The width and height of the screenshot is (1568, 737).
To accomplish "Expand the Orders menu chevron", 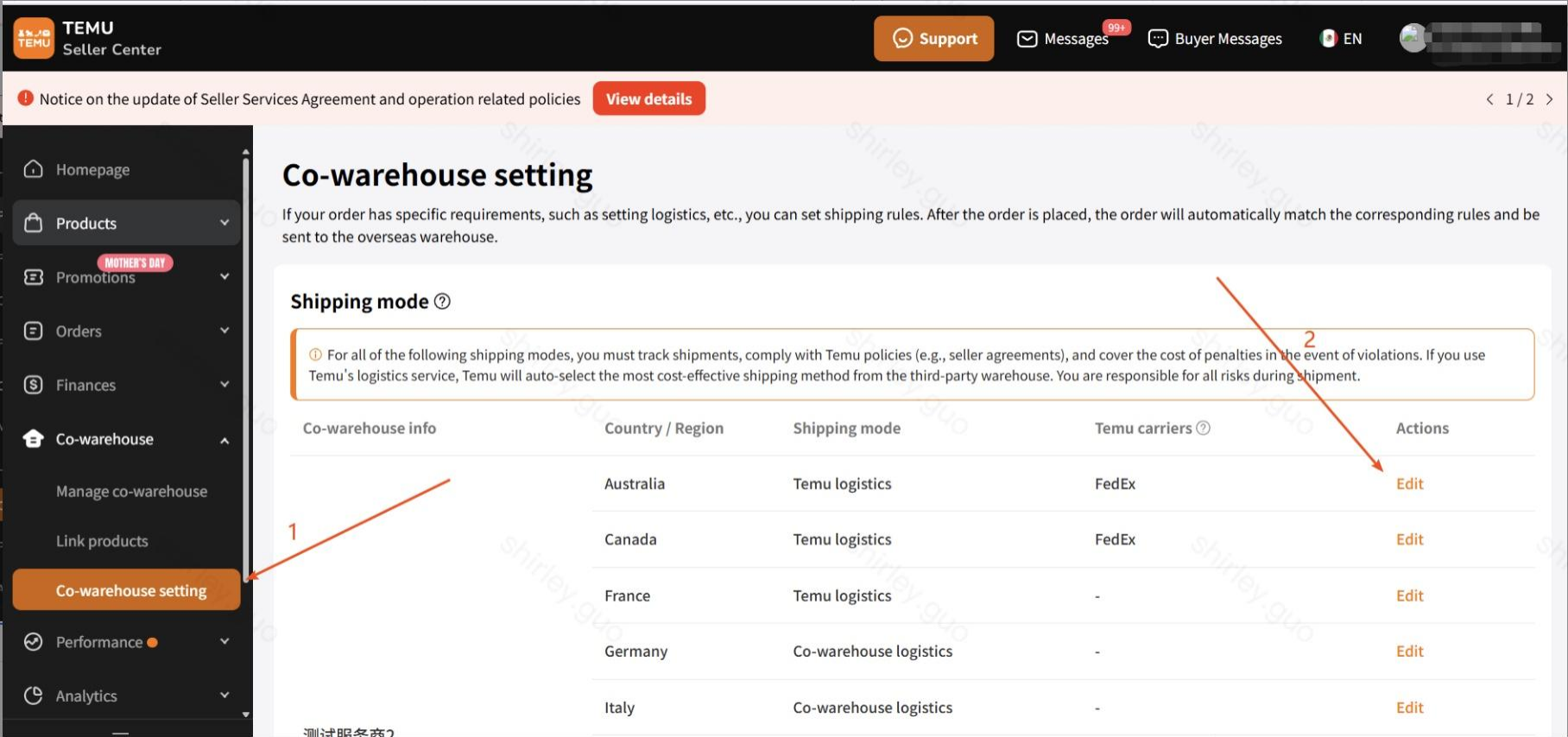I will (x=224, y=331).
